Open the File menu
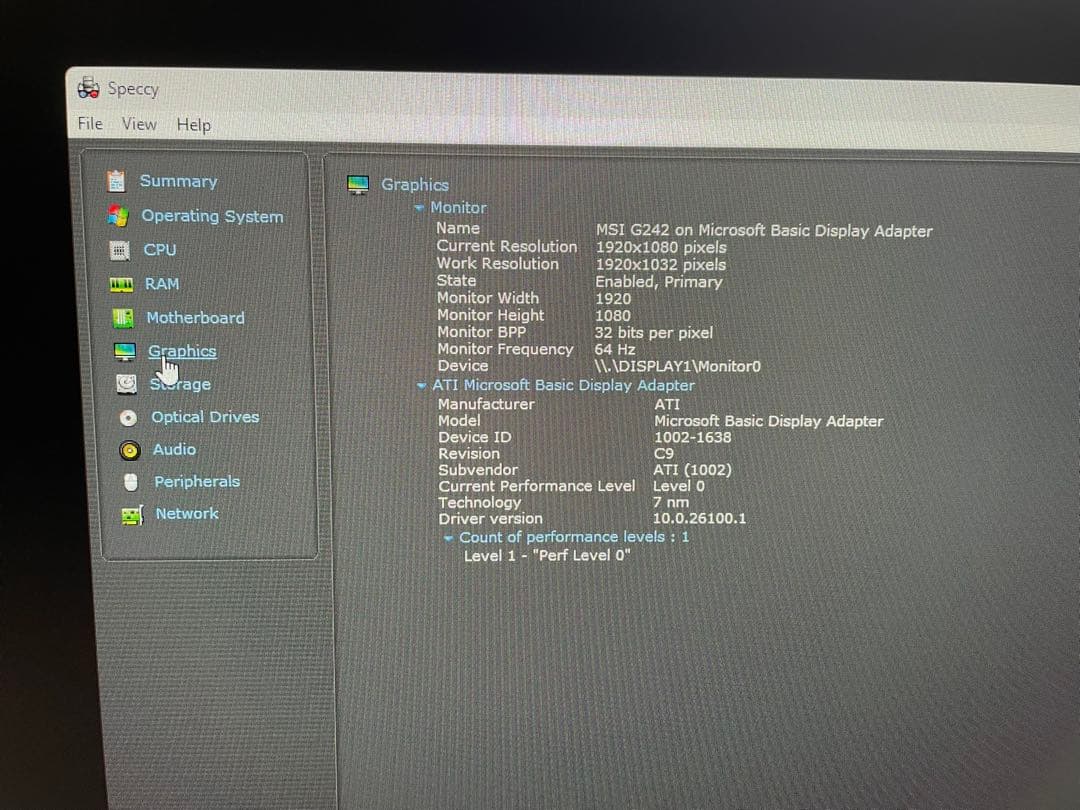The image size is (1080, 810). (x=88, y=124)
